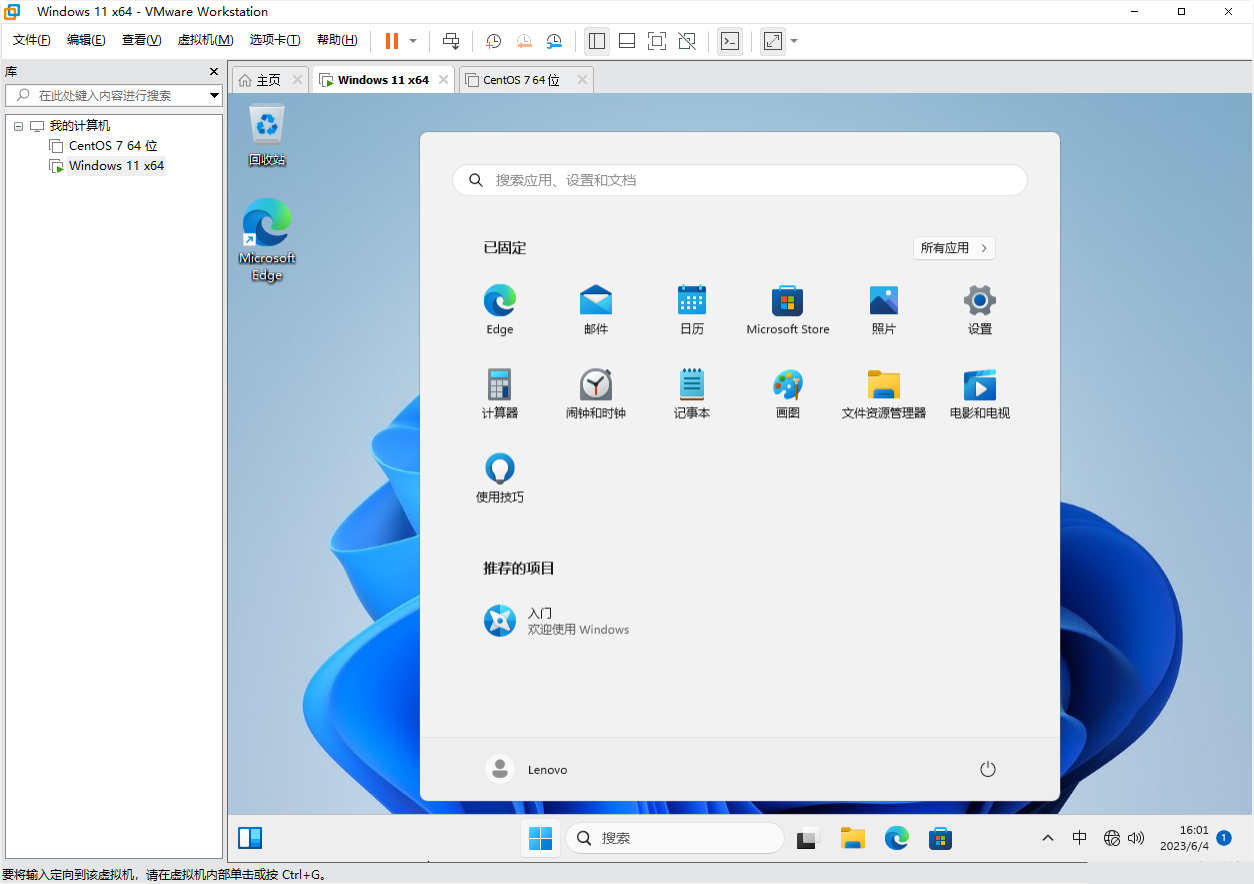Click the send Ctrl+Alt+Del toolbar icon
The width and height of the screenshot is (1254, 884).
click(x=451, y=41)
